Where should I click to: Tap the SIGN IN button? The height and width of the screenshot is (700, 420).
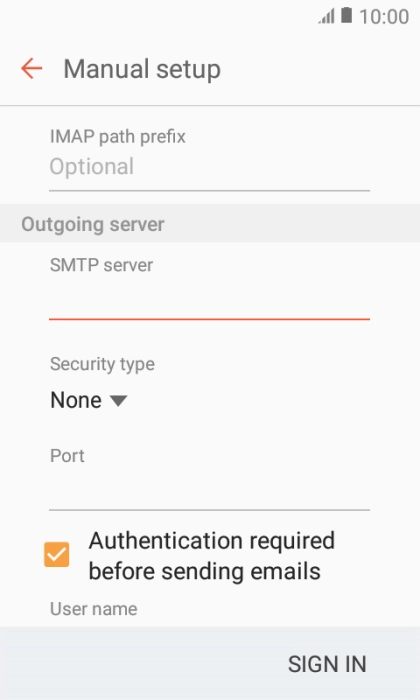(327, 664)
